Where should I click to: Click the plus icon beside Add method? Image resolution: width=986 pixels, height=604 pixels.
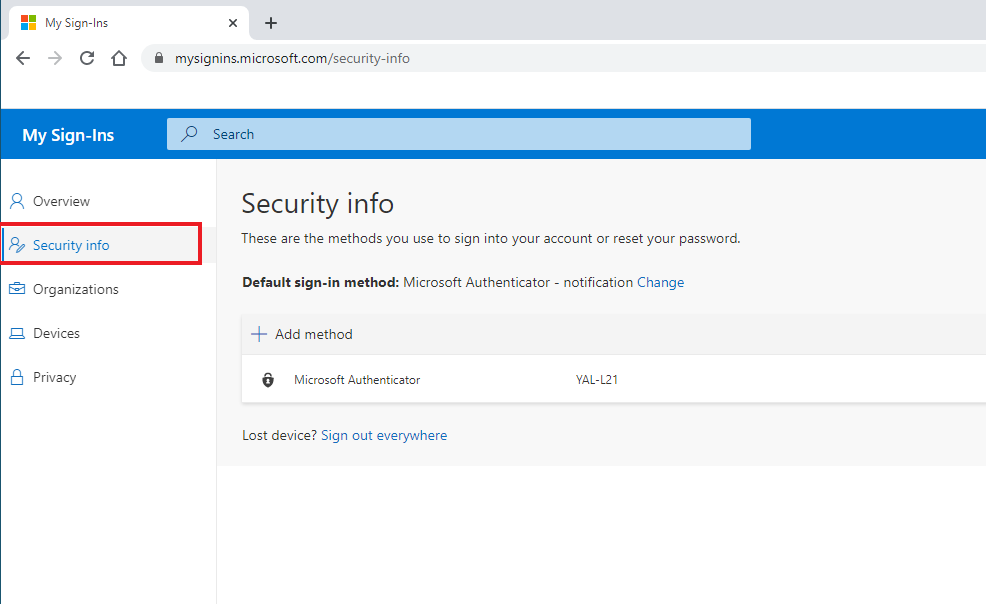(259, 334)
